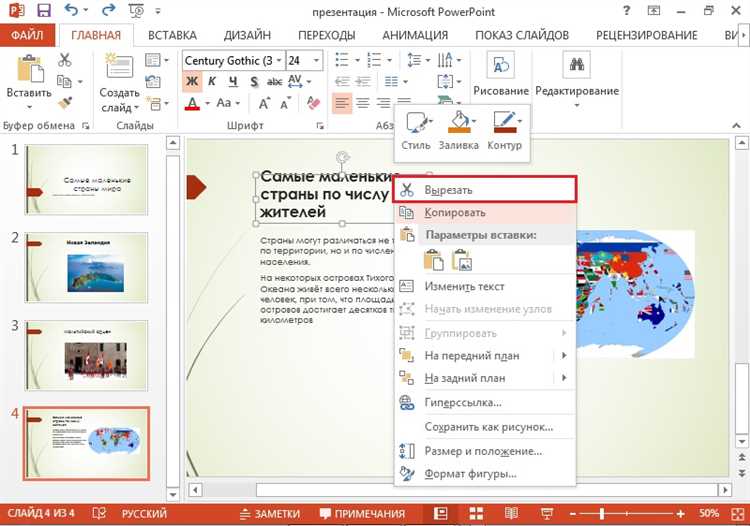The height and width of the screenshot is (526, 750).
Task: Click the Создать слайд new slide icon
Action: (x=119, y=66)
